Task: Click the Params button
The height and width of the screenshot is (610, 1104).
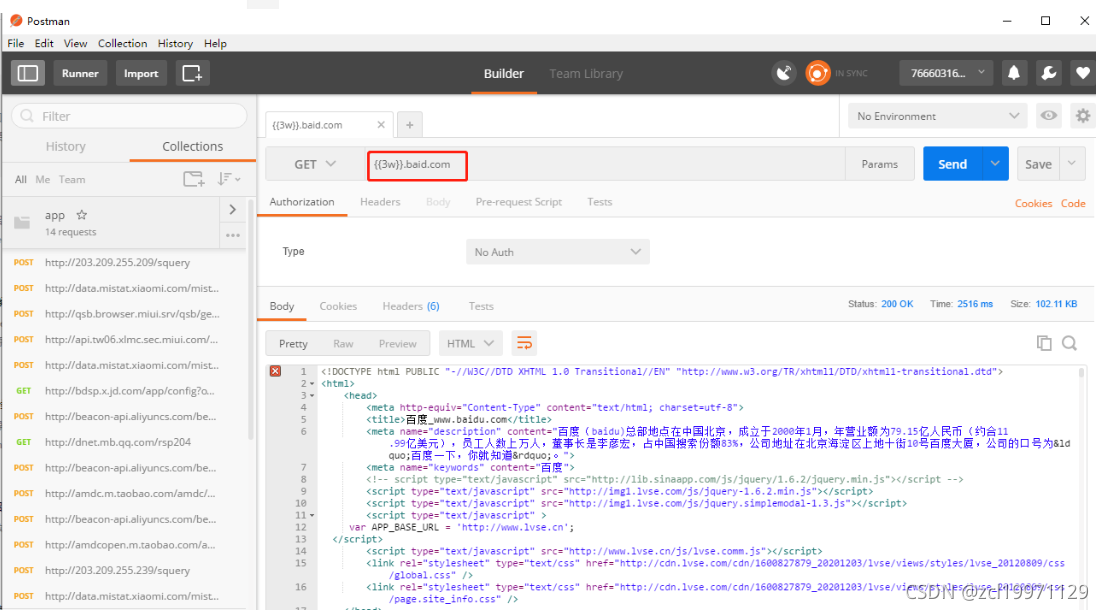Action: (879, 163)
